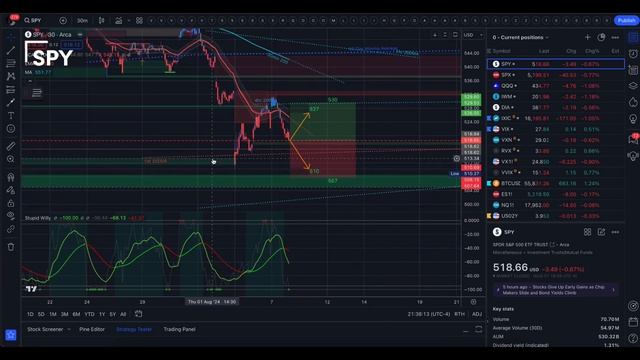
Task: Set chart range to 1D
Action: click(30, 314)
